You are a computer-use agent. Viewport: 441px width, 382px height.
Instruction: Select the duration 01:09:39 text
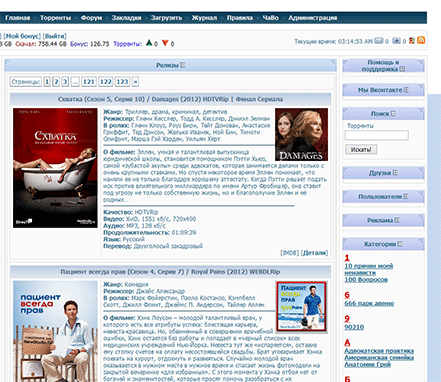[184, 233]
